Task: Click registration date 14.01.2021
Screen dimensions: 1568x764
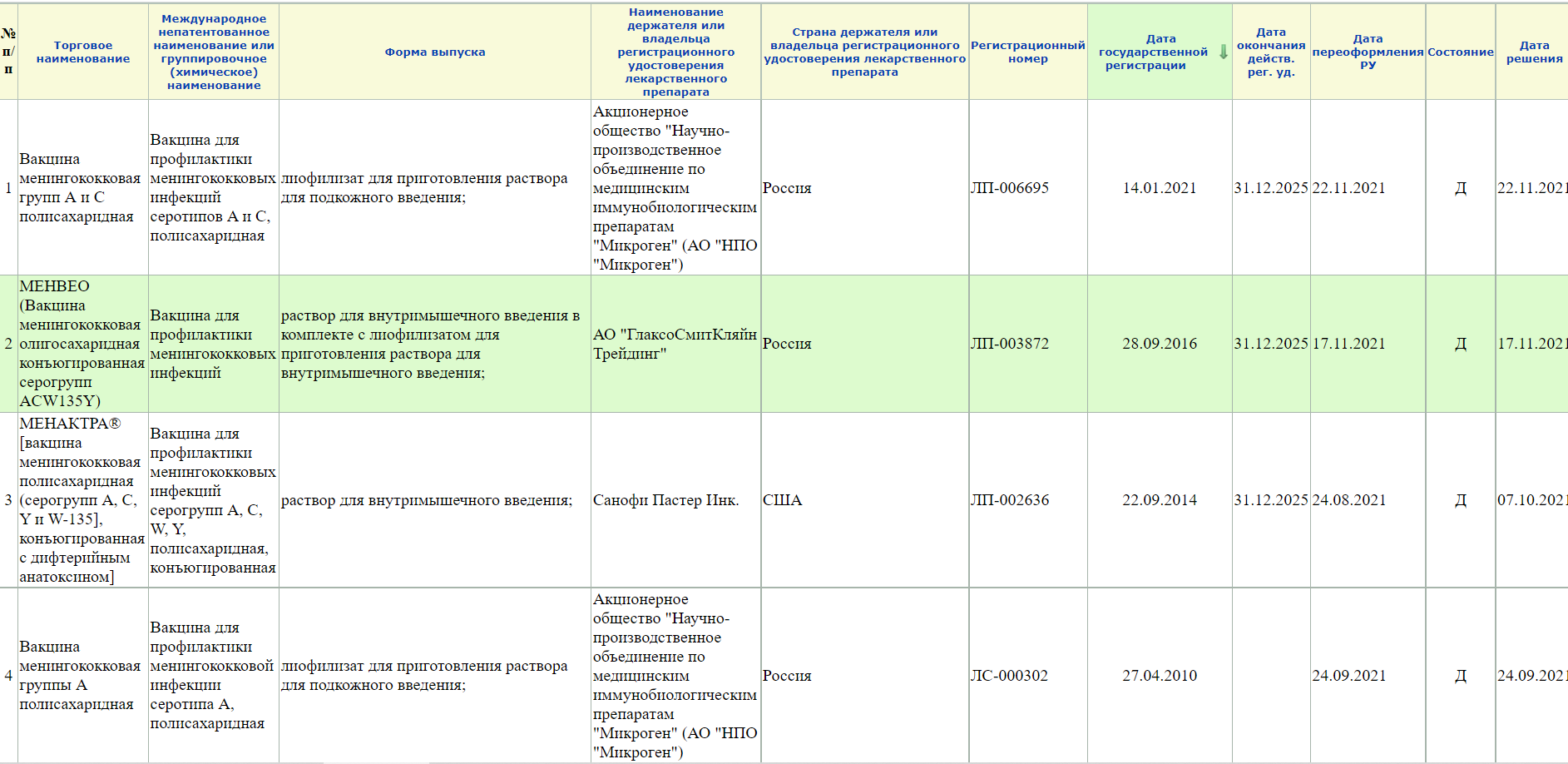Action: pyautogui.click(x=1160, y=188)
